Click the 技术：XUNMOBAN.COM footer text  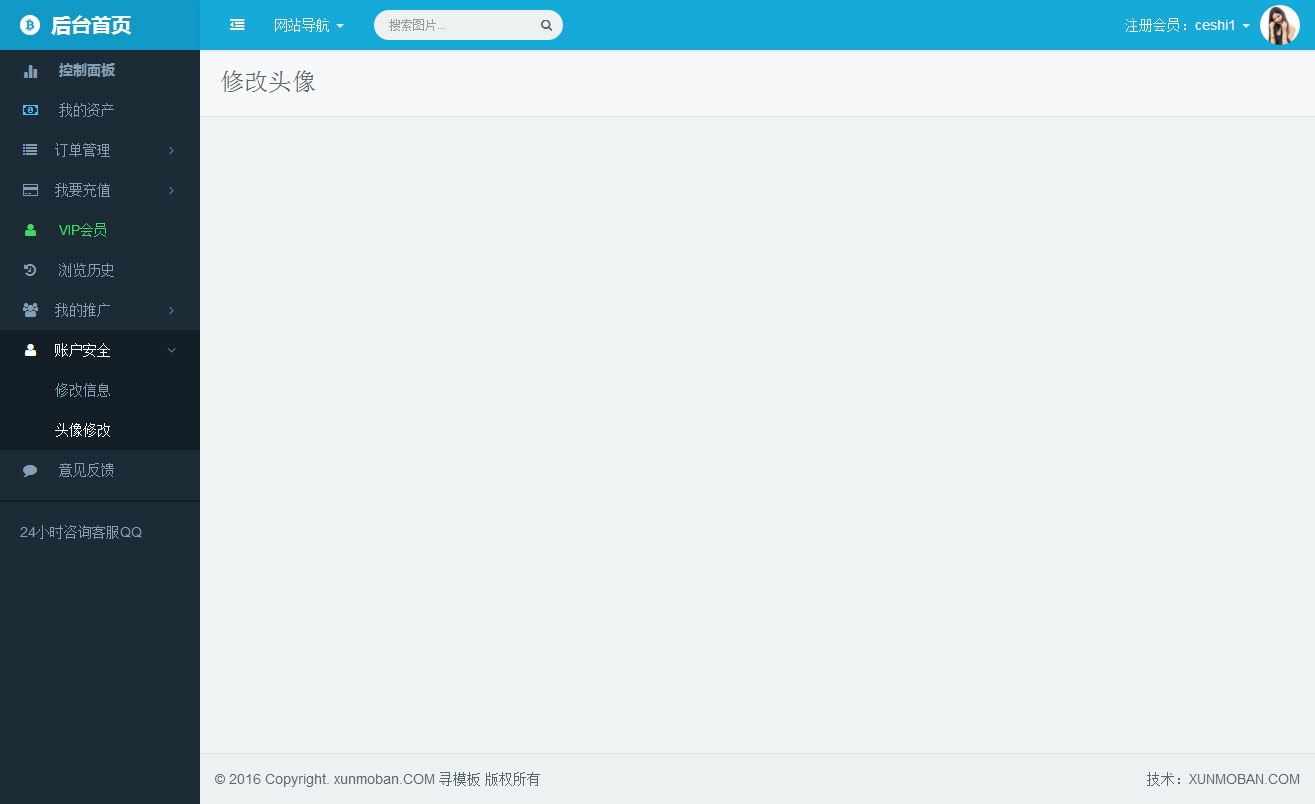(1223, 779)
